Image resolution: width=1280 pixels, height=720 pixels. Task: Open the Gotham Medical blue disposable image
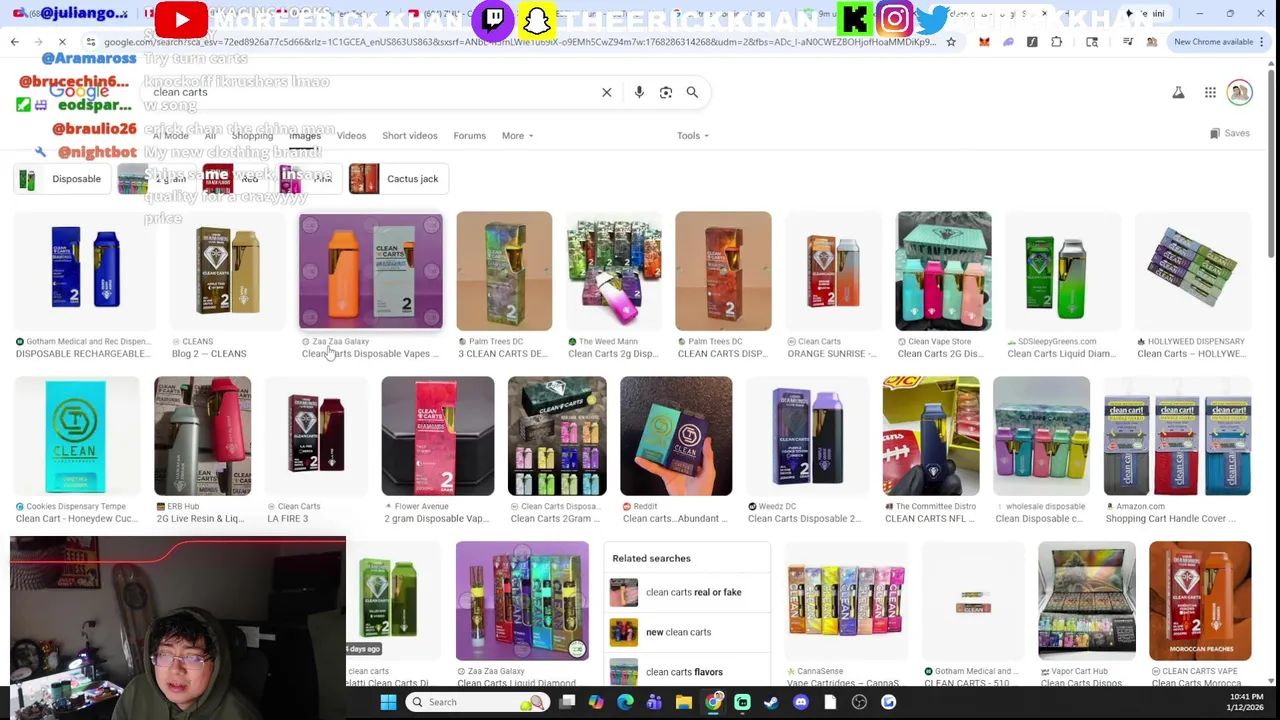(84, 271)
